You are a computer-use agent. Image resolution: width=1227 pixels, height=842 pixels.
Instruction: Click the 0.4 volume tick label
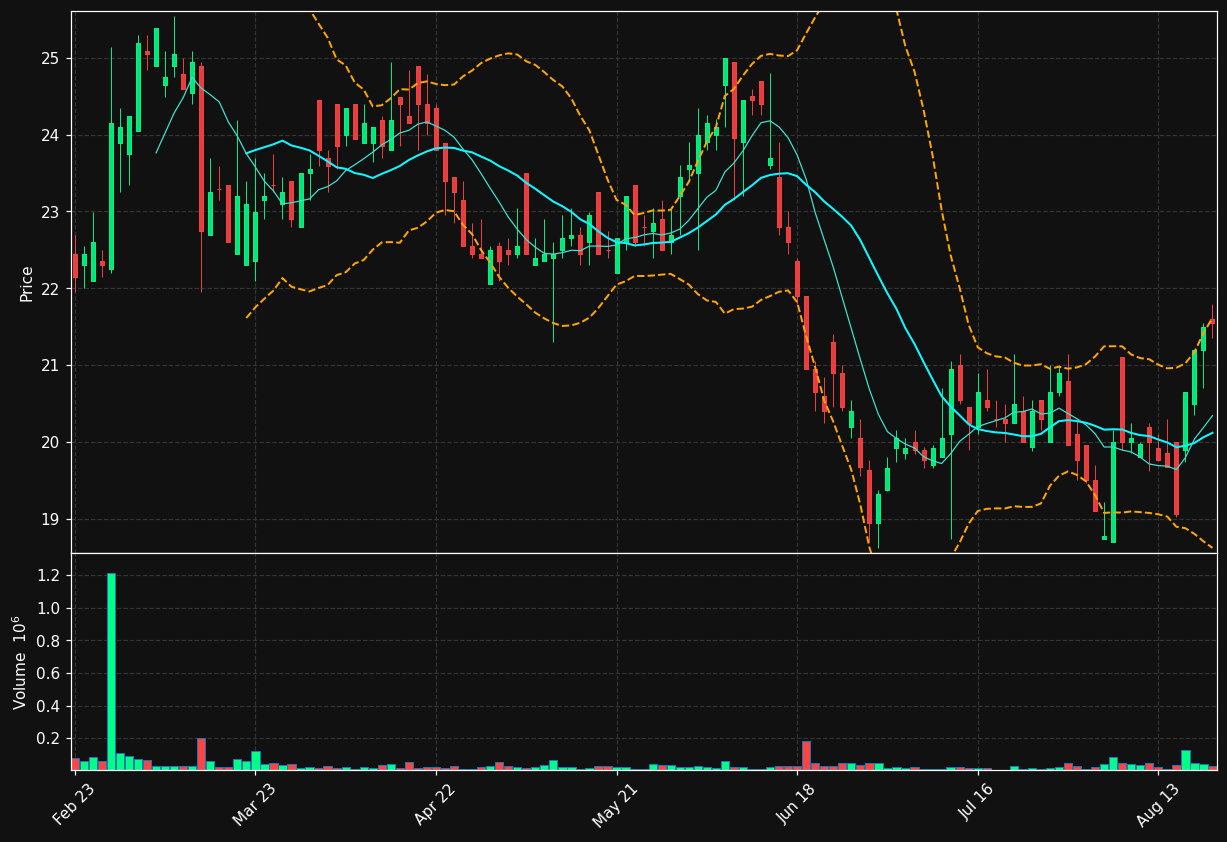(x=50, y=706)
